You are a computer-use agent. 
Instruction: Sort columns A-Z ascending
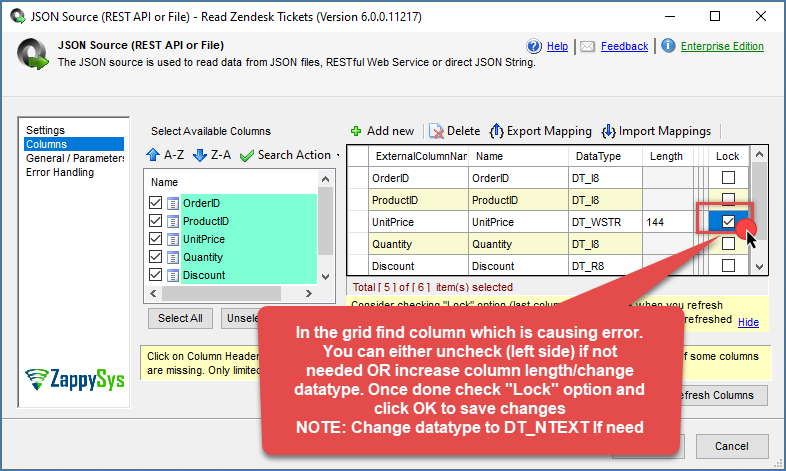point(165,155)
